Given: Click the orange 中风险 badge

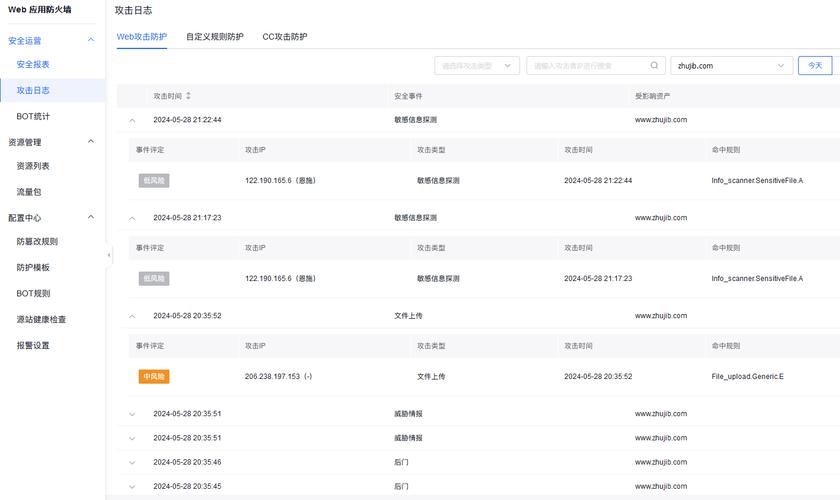Looking at the screenshot, I should [x=154, y=376].
